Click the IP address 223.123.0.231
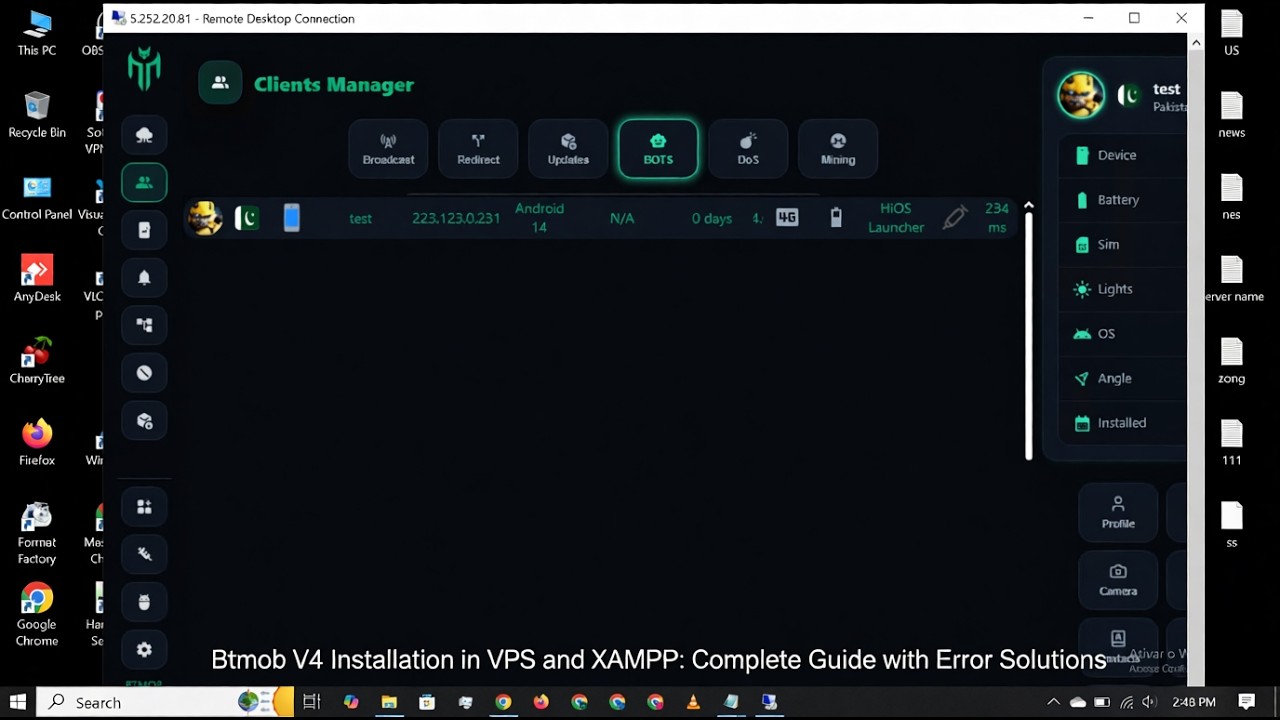Viewport: 1280px width, 720px height. [456, 218]
